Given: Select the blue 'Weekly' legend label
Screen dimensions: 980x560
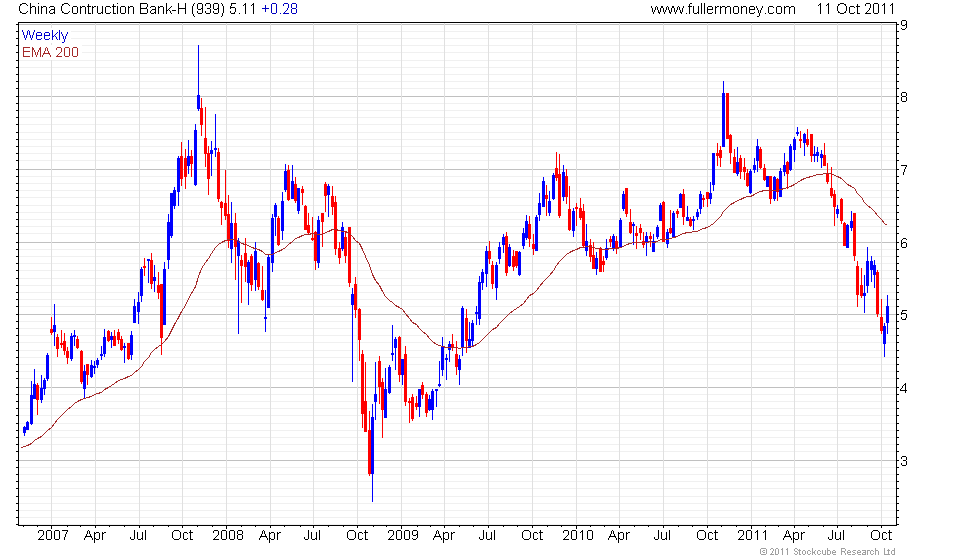Looking at the screenshot, I should (x=44, y=36).
